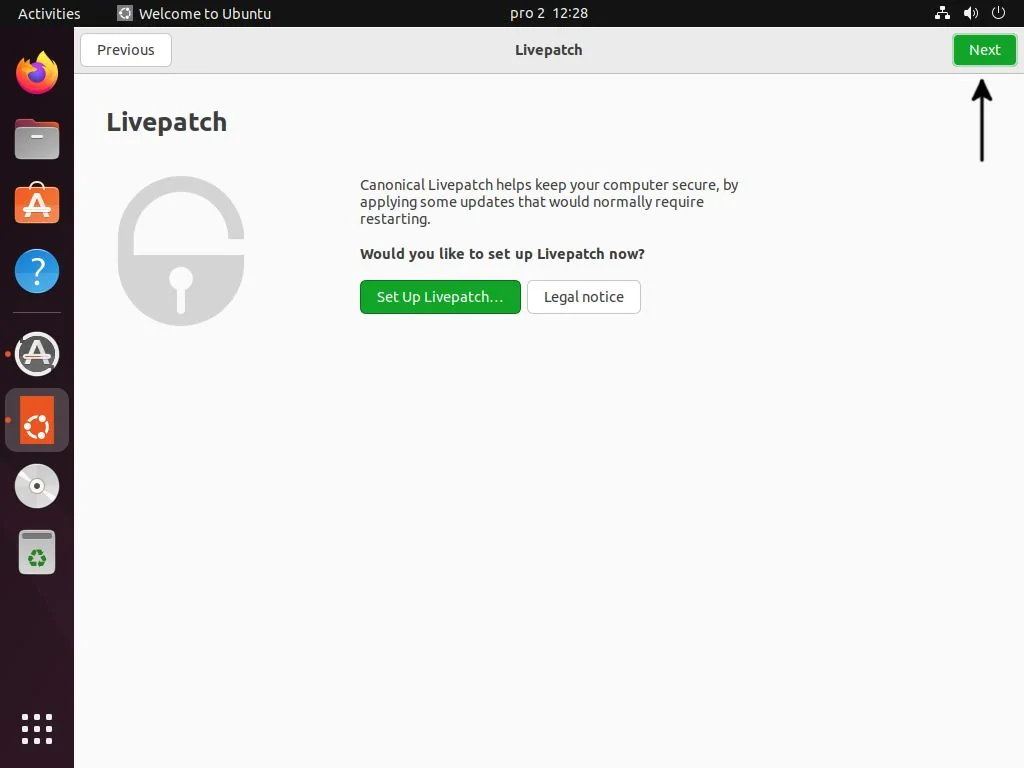Open the Activities overview
The image size is (1024, 768).
click(x=49, y=13)
